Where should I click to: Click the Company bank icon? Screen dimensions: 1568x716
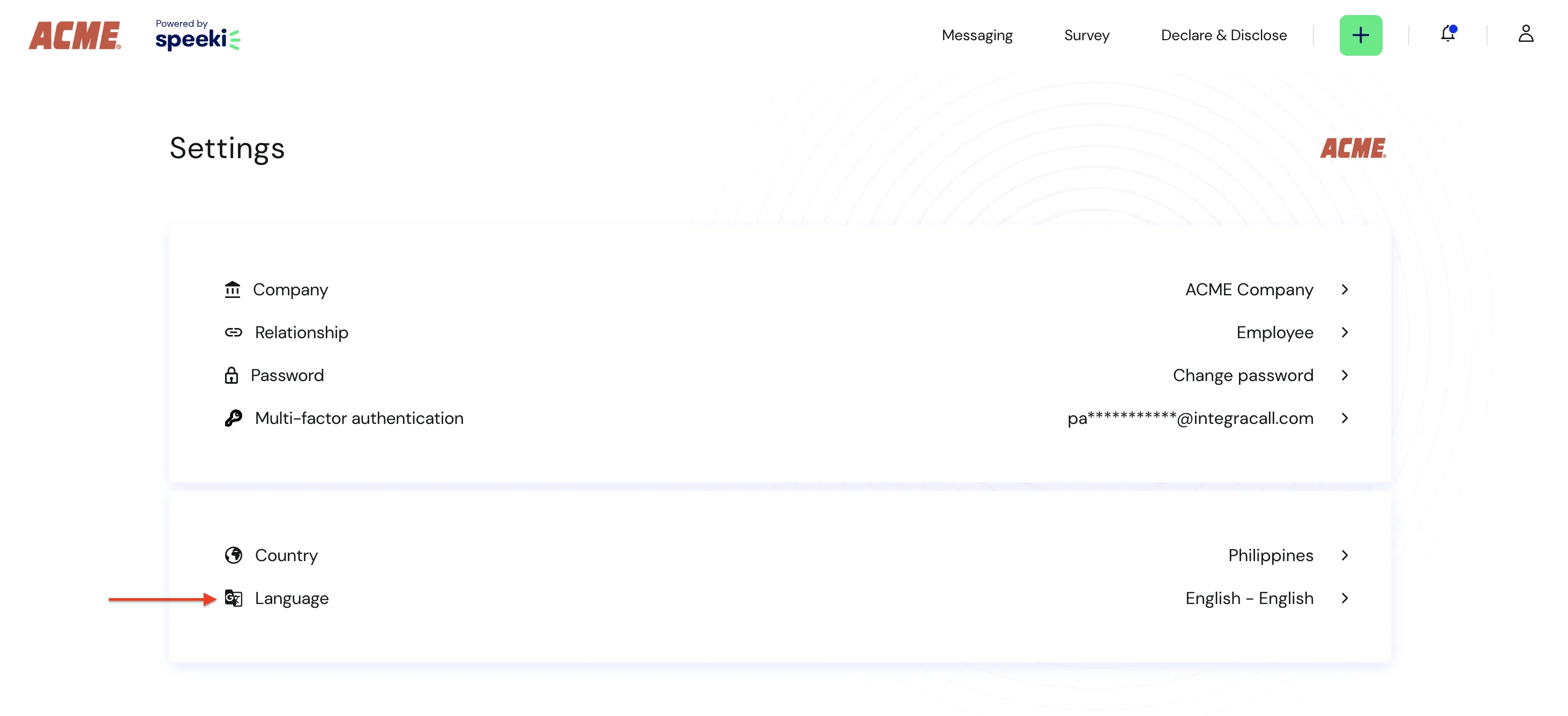point(233,290)
